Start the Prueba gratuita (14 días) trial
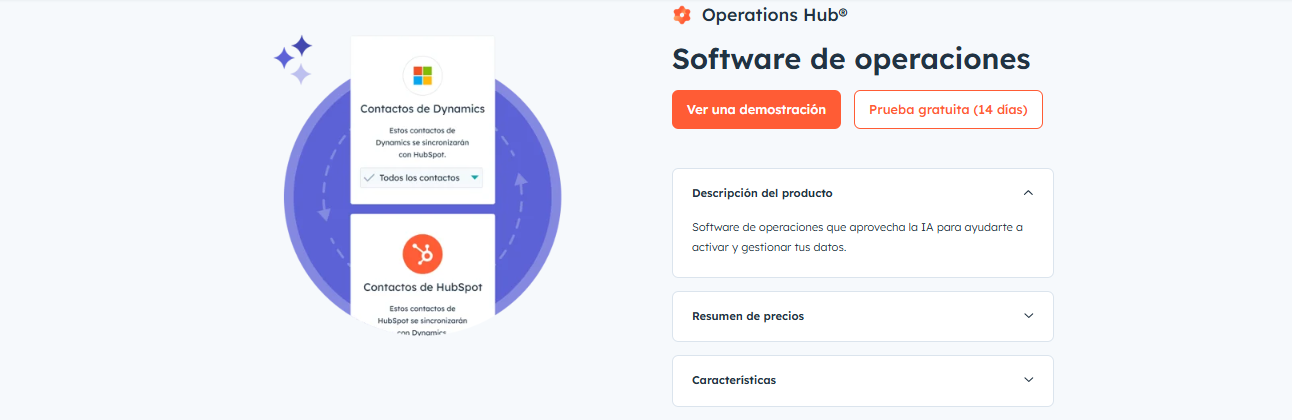Image resolution: width=1292 pixels, height=420 pixels. point(947,110)
